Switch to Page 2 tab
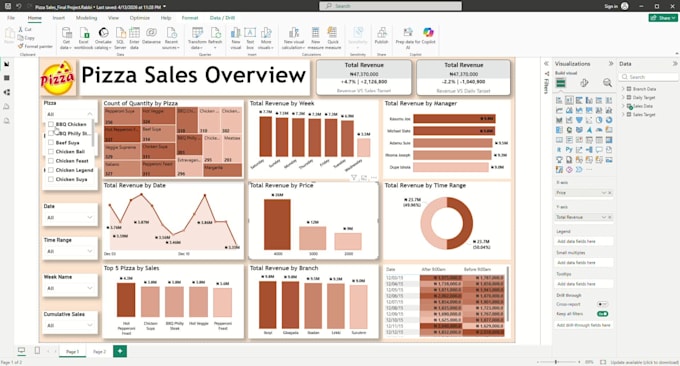Viewport: 680px width, 366px height. click(99, 351)
